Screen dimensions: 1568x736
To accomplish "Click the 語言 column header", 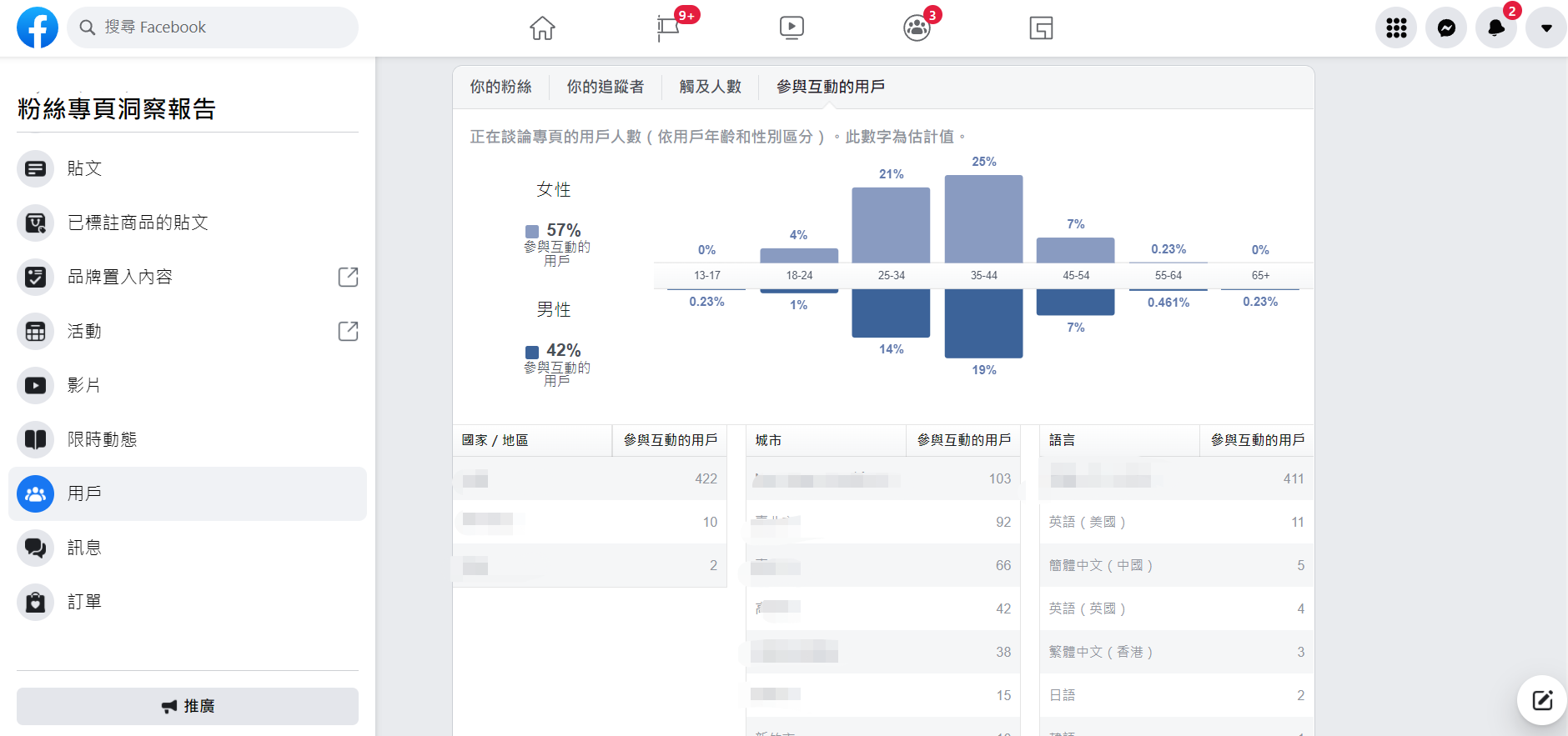I will tap(1119, 440).
